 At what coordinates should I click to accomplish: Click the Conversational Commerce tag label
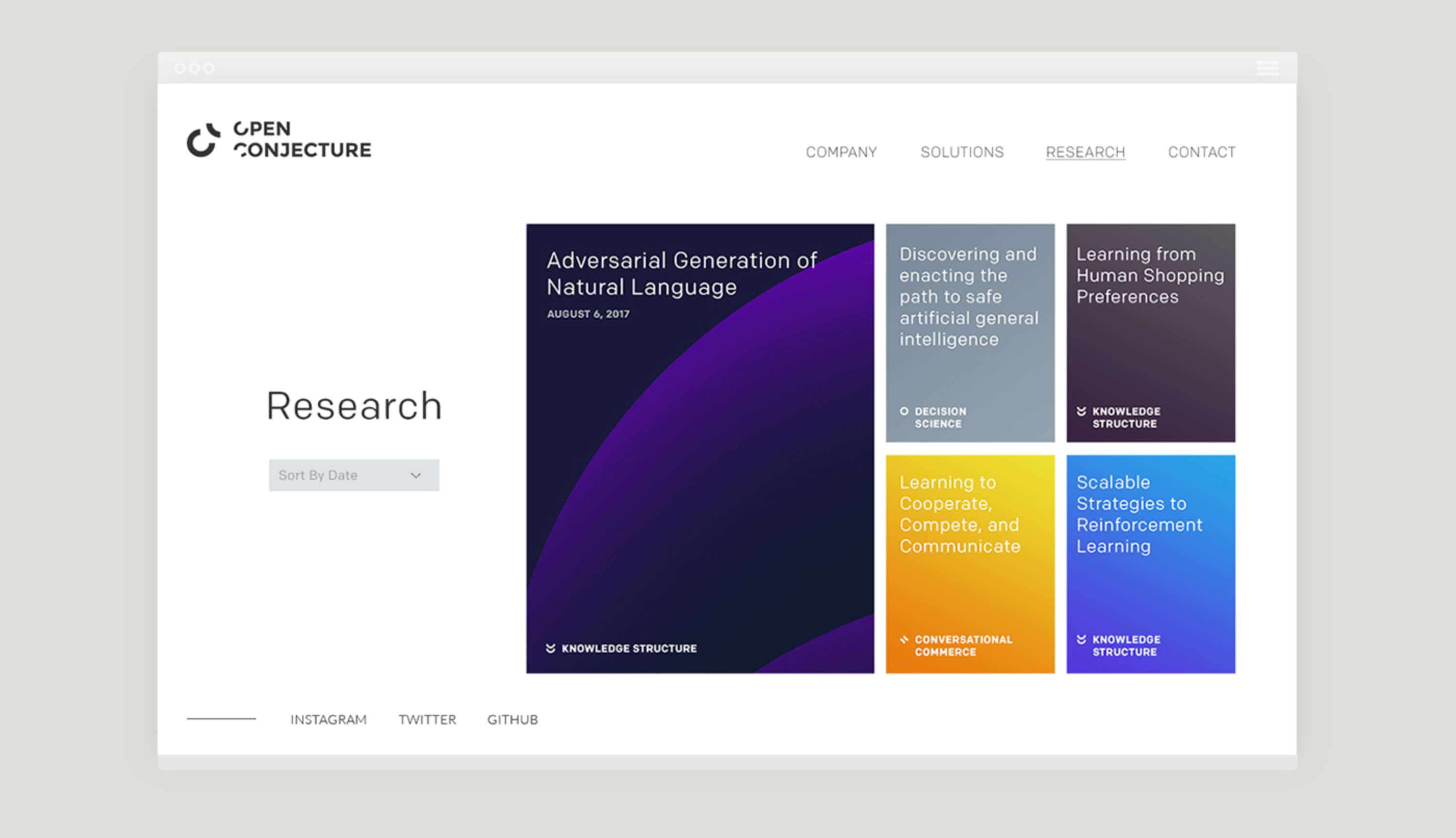pyautogui.click(x=963, y=645)
